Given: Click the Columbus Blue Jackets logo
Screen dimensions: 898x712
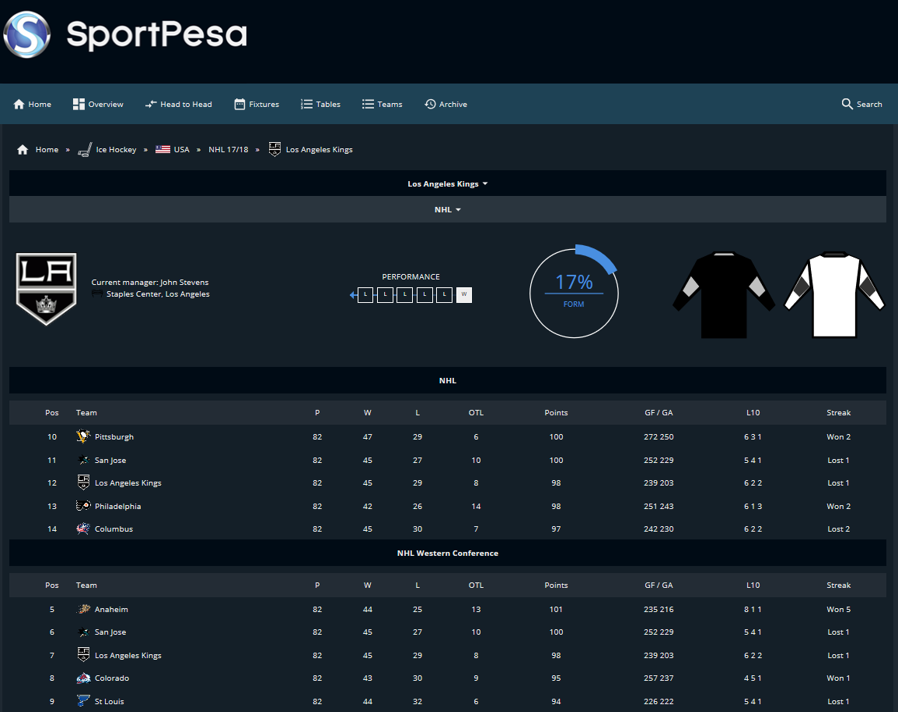Looking at the screenshot, I should point(83,529).
